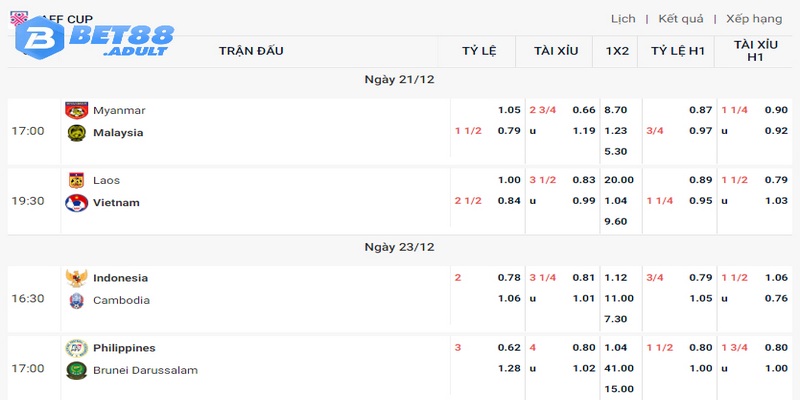This screenshot has height=400, width=800.
Task: Select Indonesia 1X2 odds 1.12
Action: tap(615, 278)
